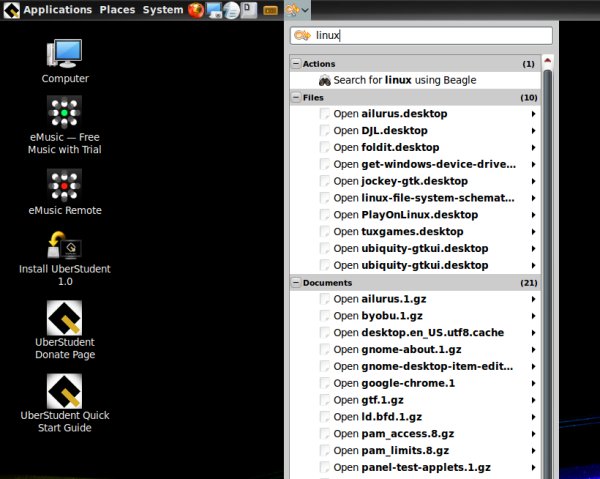Screen dimensions: 600x479
Task: Open ld.bfd.1.gz document
Action: click(415, 417)
